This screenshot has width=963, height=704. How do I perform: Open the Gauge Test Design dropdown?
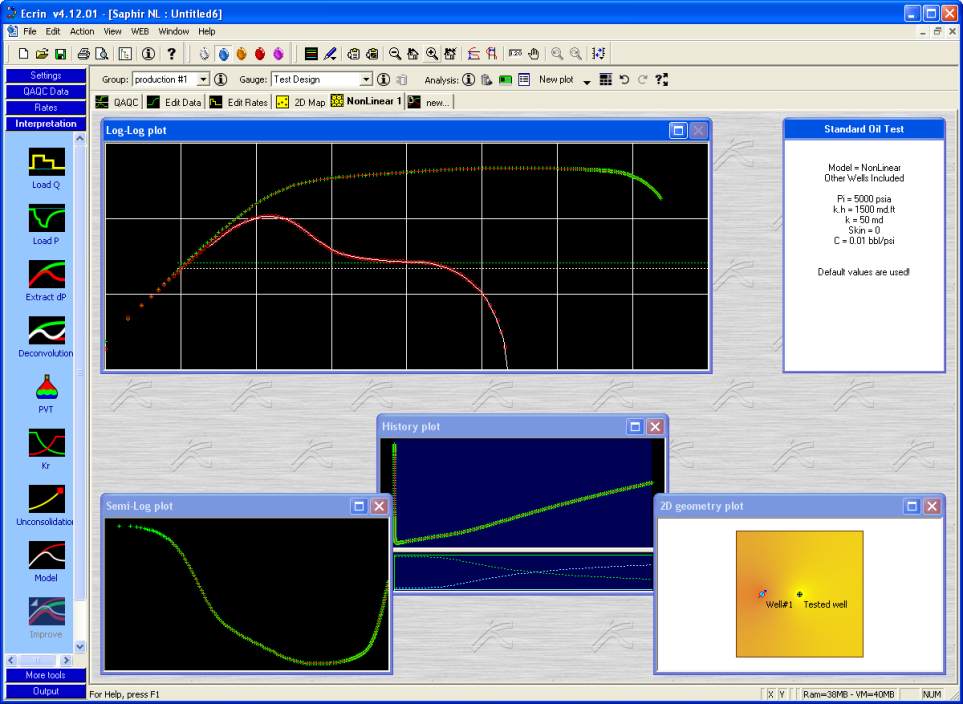point(366,79)
